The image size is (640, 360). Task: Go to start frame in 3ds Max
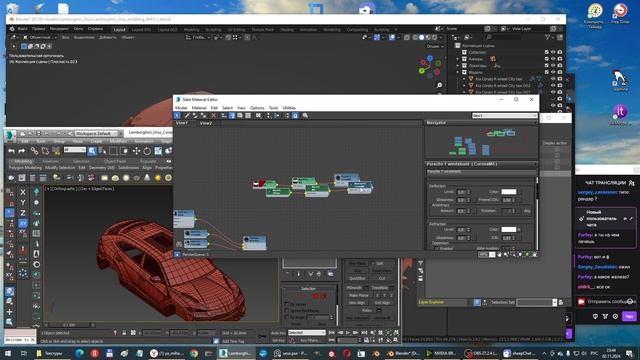[x=332, y=333]
